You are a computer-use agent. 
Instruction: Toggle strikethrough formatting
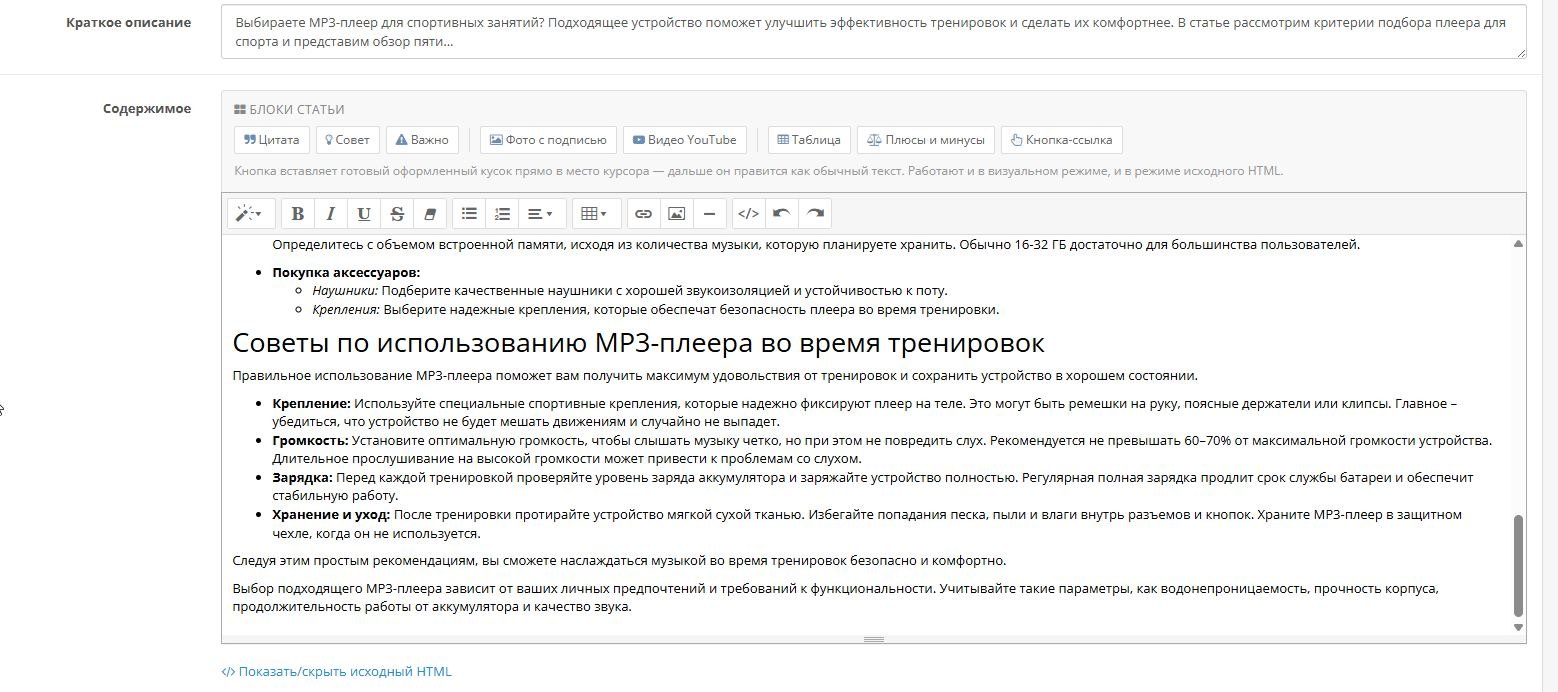tap(397, 214)
